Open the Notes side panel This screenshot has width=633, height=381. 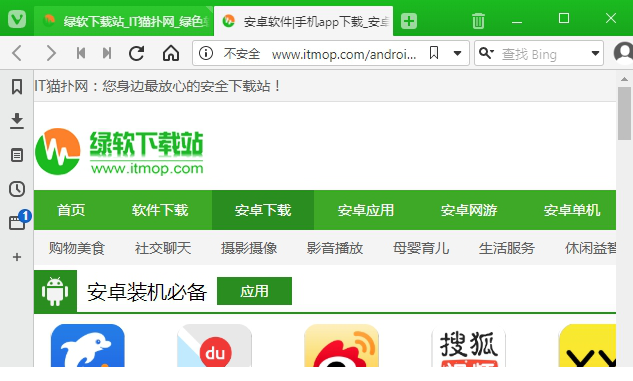17,155
